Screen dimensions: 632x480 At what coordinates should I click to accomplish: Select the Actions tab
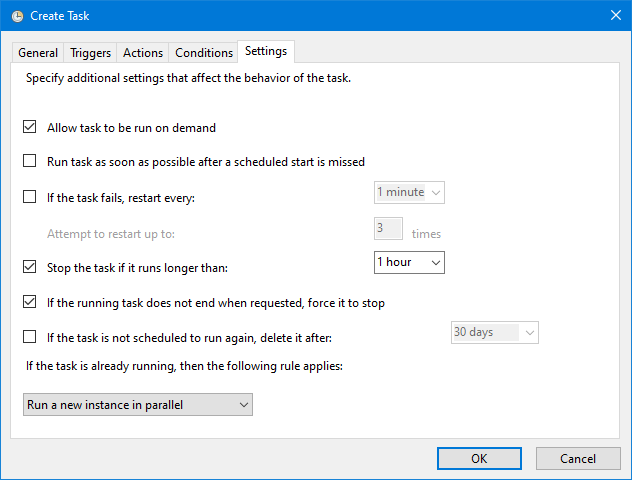142,53
